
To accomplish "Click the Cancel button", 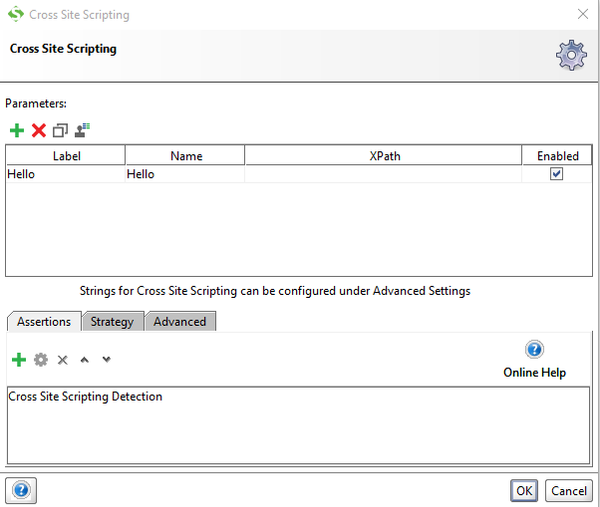I will [x=569, y=491].
